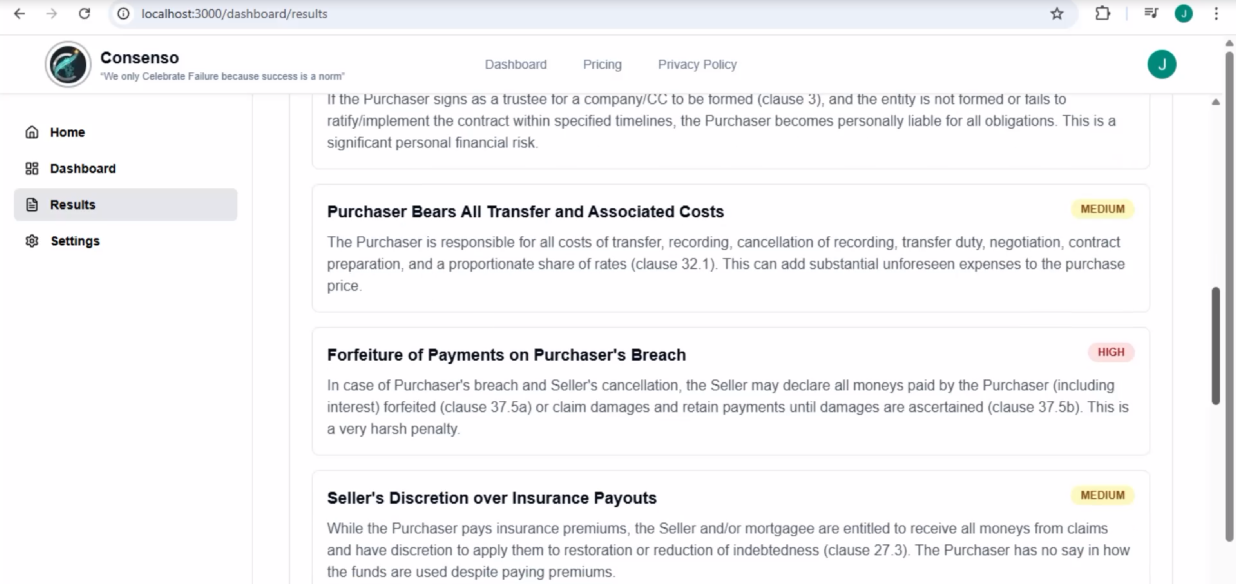Image resolution: width=1236 pixels, height=584 pixels.
Task: Go back using the browser back arrow
Action: point(19,14)
